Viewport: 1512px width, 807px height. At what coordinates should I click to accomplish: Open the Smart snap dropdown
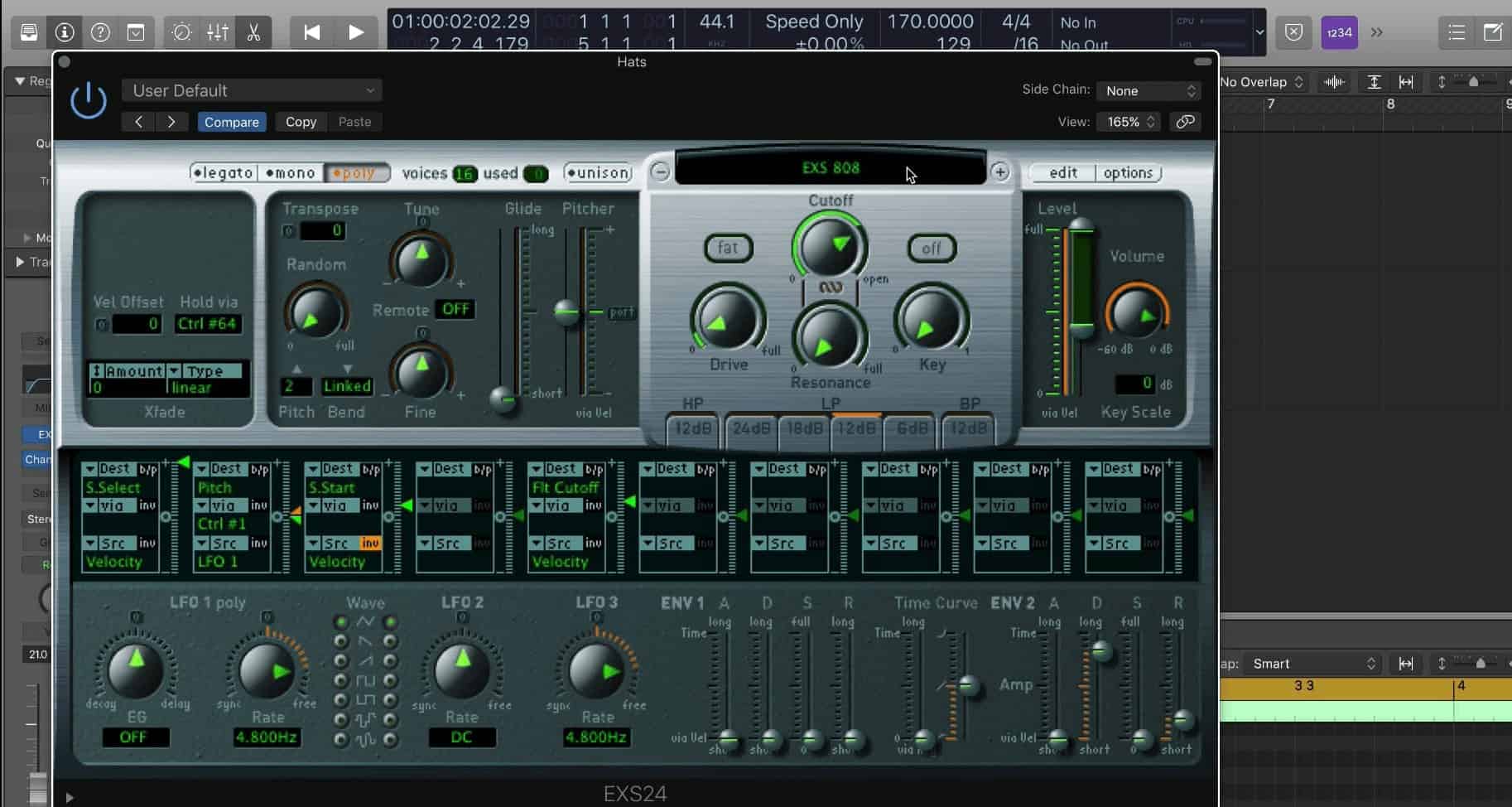(x=1312, y=664)
